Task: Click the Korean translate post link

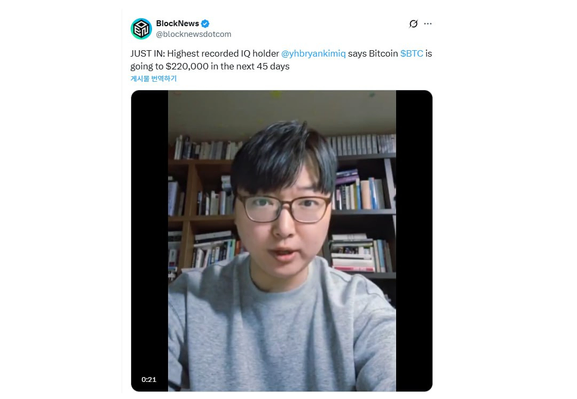Action: tap(153, 78)
